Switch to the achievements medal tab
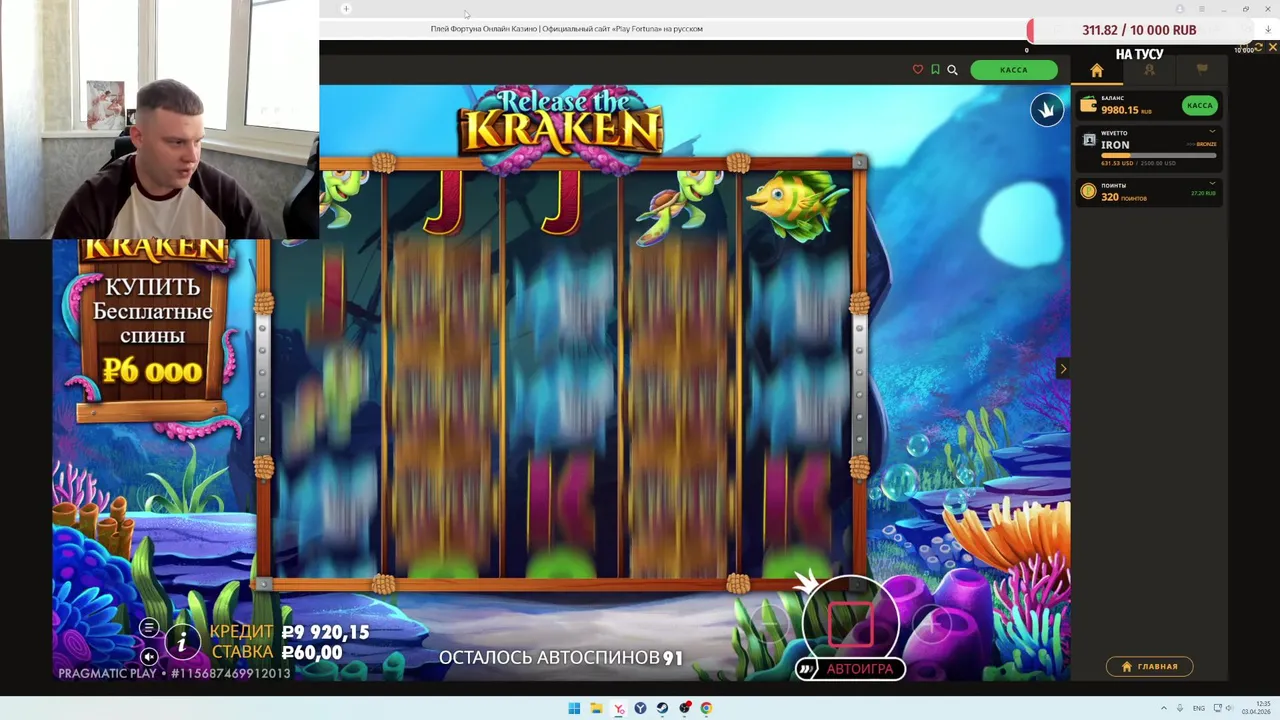Screen dimensions: 1280x720 [x=1149, y=70]
